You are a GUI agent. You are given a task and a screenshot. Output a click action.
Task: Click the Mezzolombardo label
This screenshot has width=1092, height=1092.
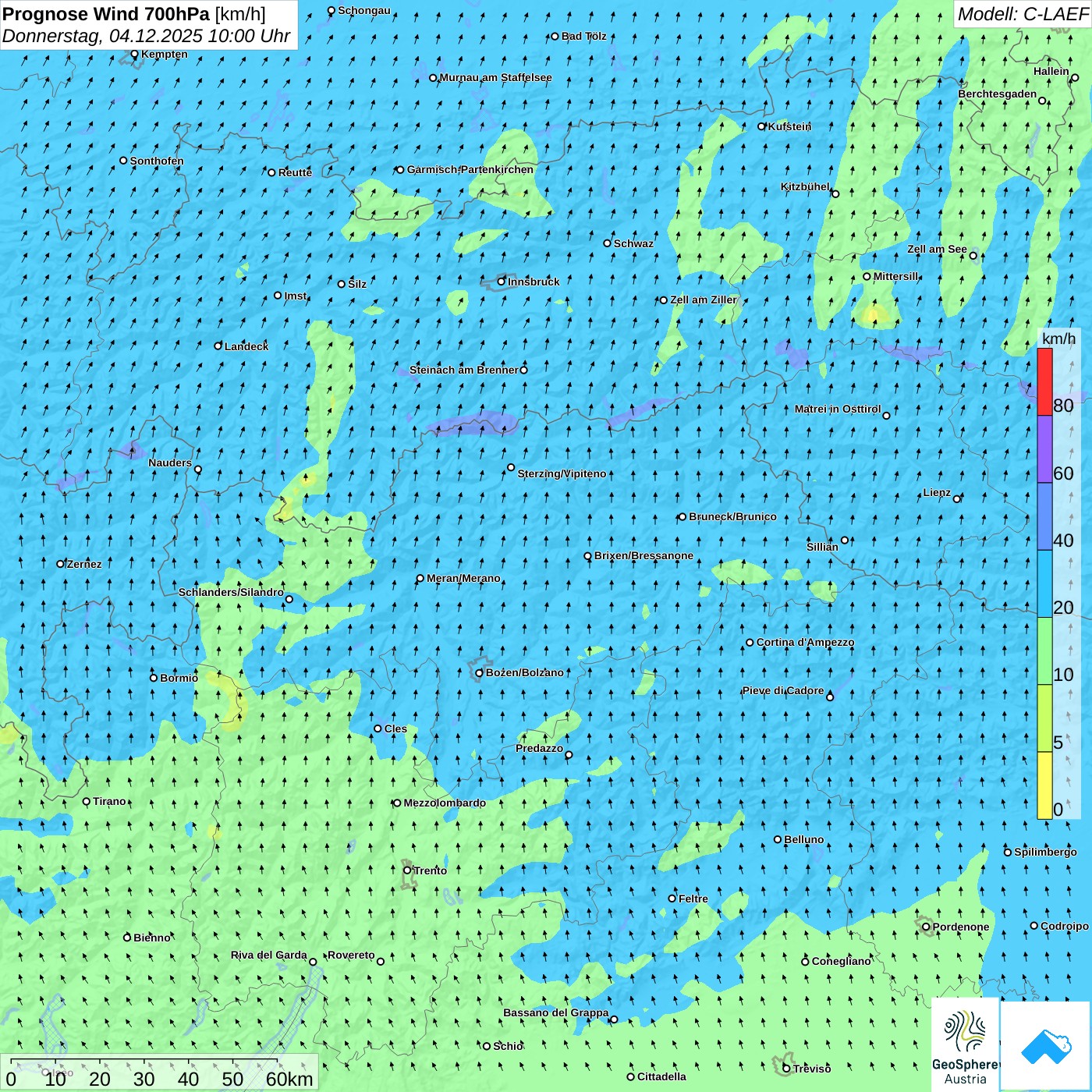(x=445, y=803)
